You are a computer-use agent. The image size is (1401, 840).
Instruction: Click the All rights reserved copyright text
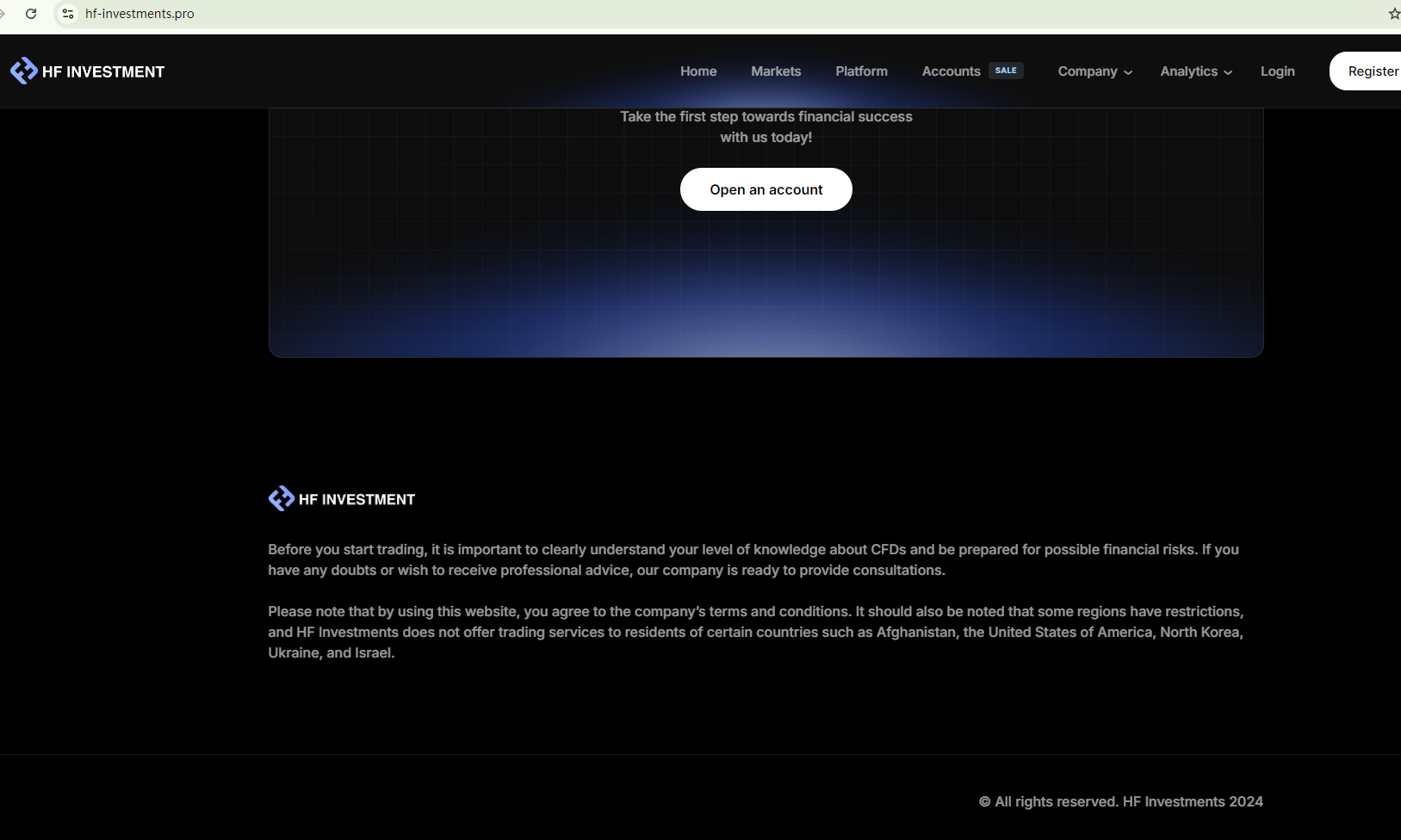[1120, 801]
